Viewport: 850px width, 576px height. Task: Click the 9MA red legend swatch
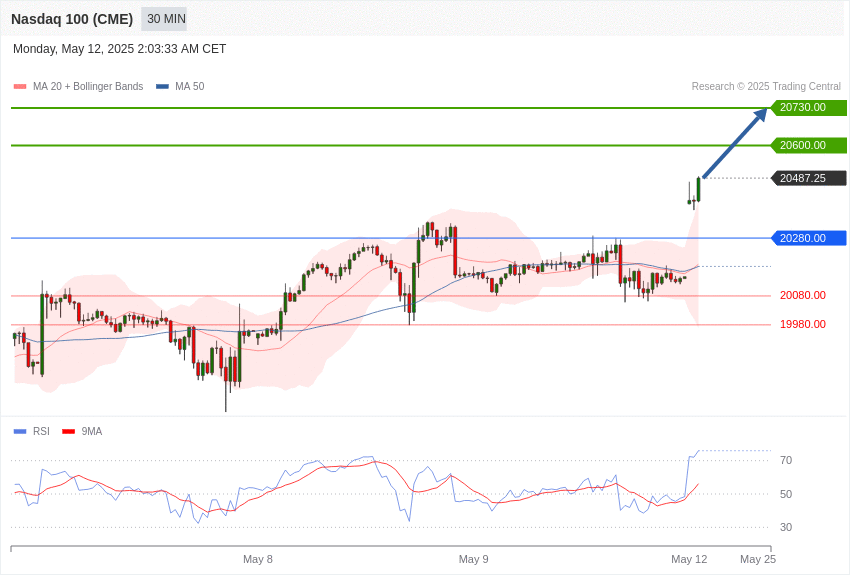[68, 431]
